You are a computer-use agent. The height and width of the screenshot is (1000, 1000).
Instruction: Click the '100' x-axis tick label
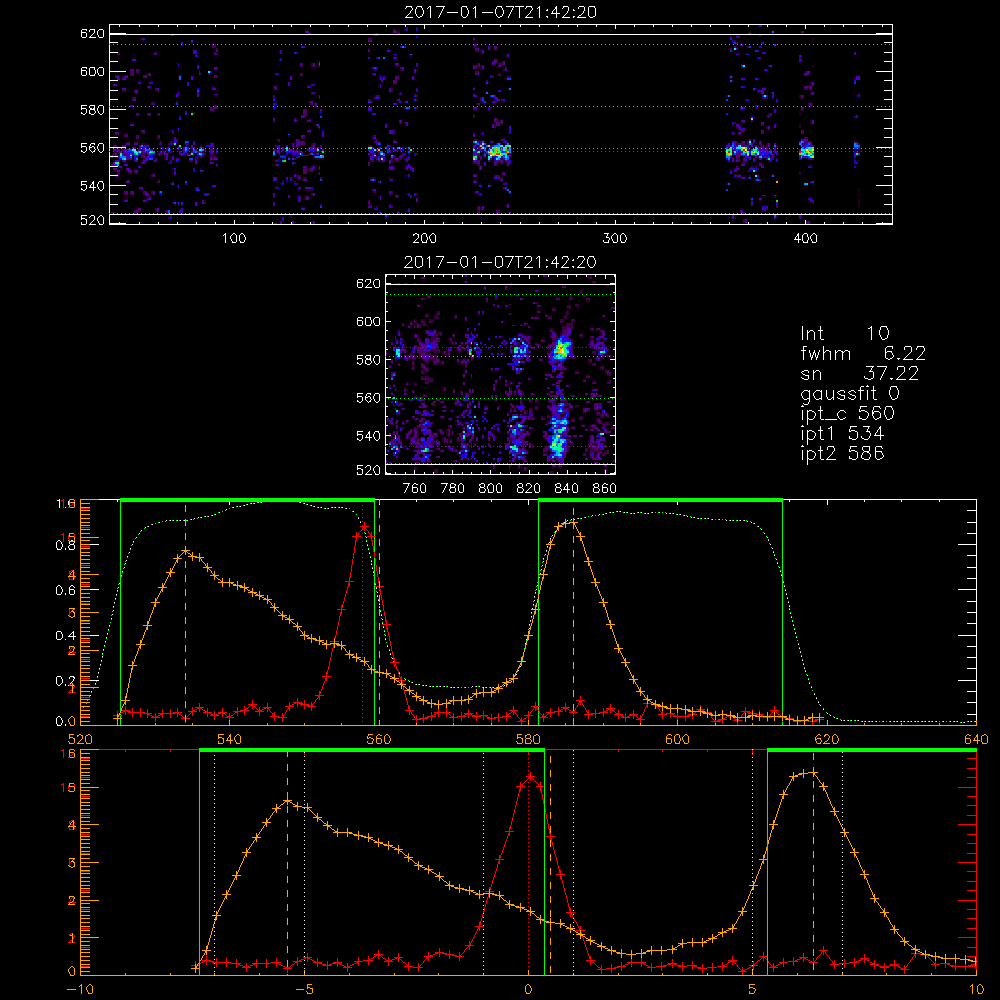234,239
